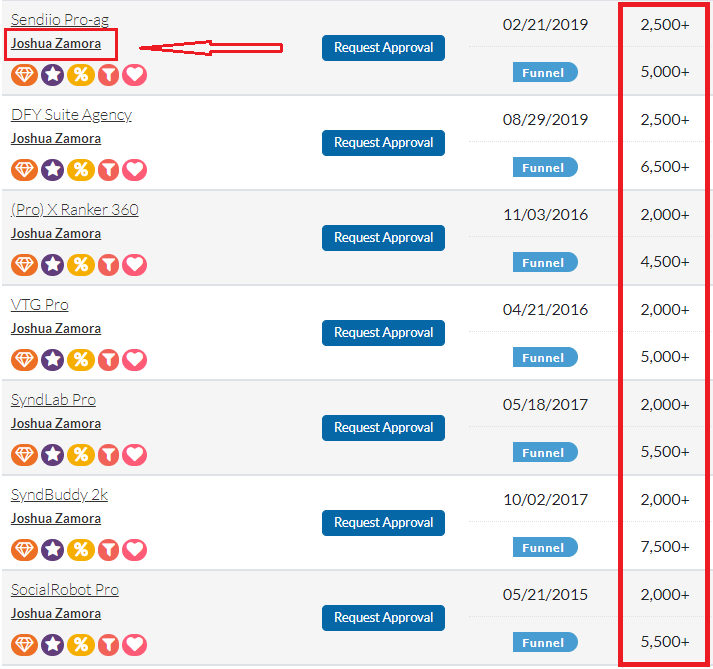This screenshot has height=669, width=713.
Task: Request approval for DFY Suite Agency
Action: (383, 143)
